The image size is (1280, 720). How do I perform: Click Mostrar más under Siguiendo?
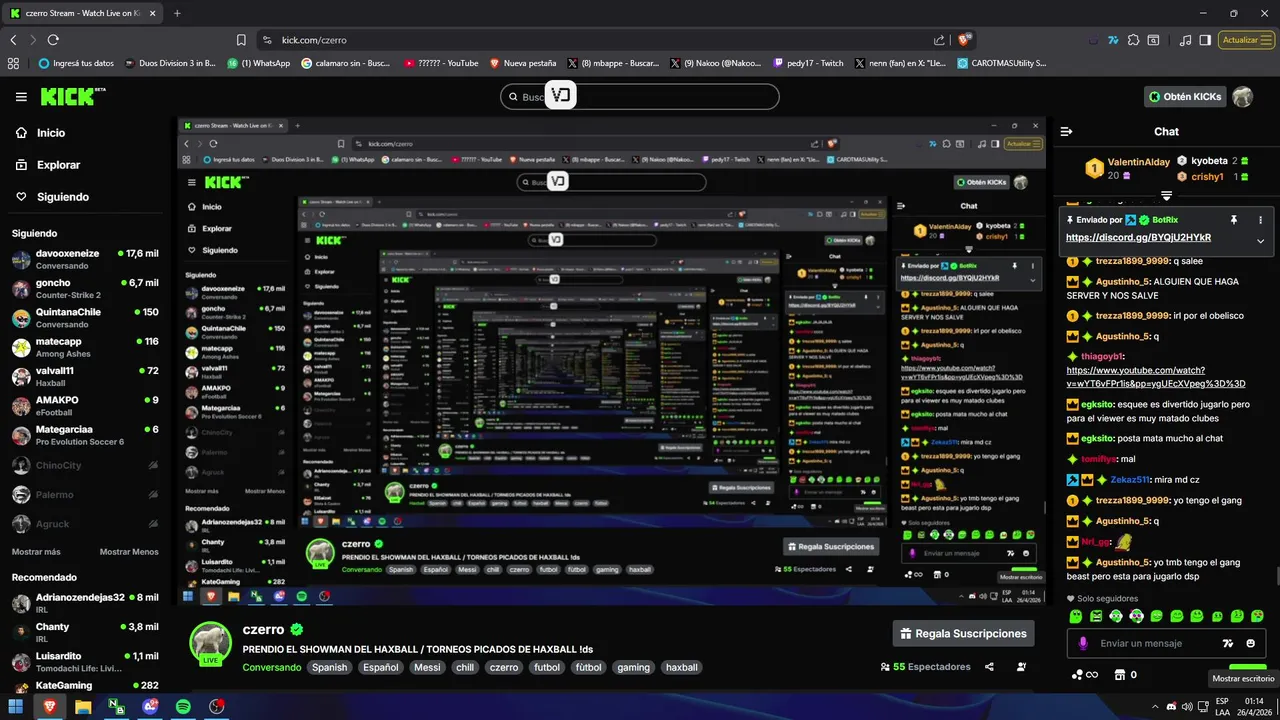[x=36, y=552]
